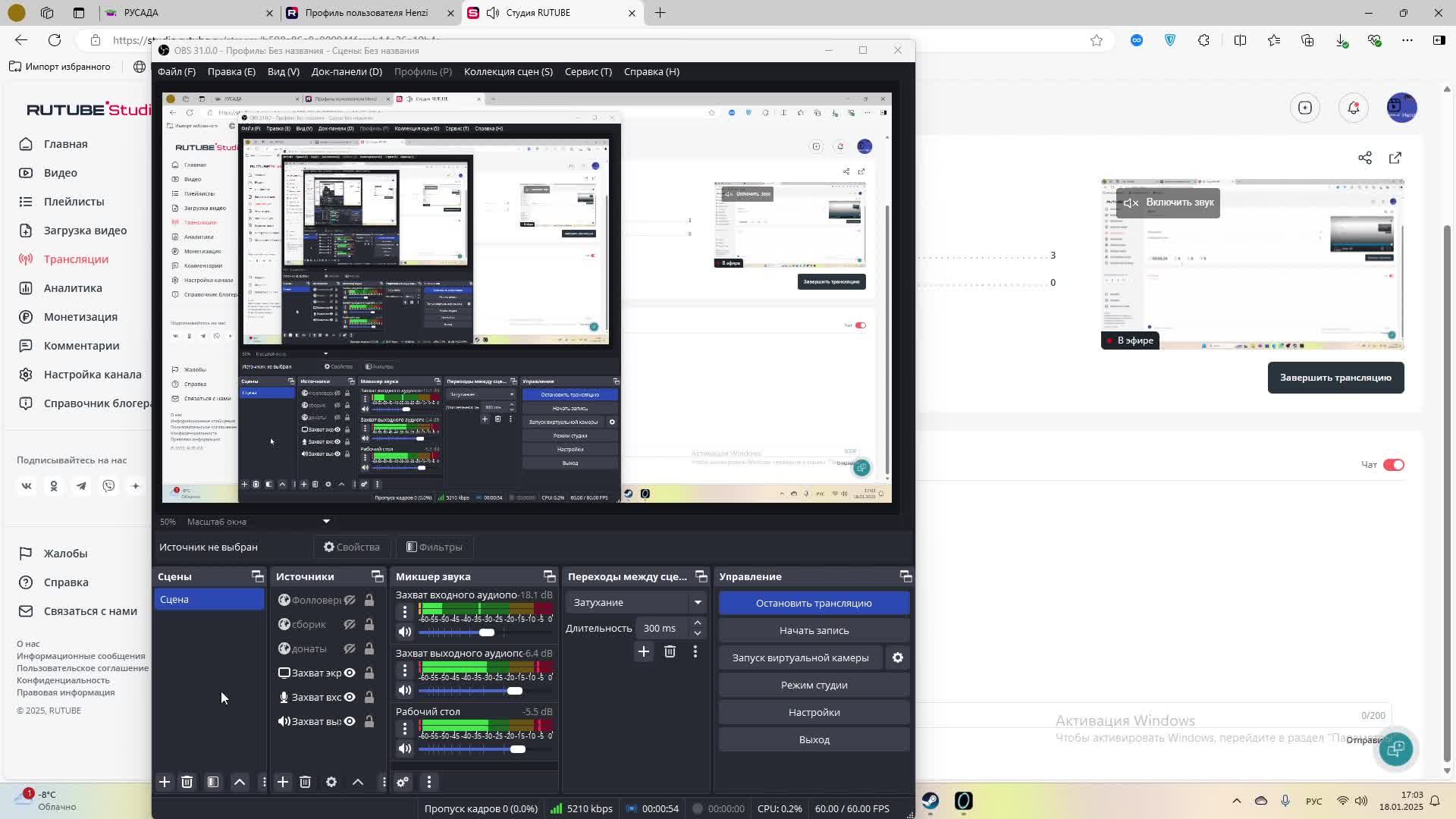Unlock the Захват экрана source
The width and height of the screenshot is (1456, 819).
[x=369, y=673]
